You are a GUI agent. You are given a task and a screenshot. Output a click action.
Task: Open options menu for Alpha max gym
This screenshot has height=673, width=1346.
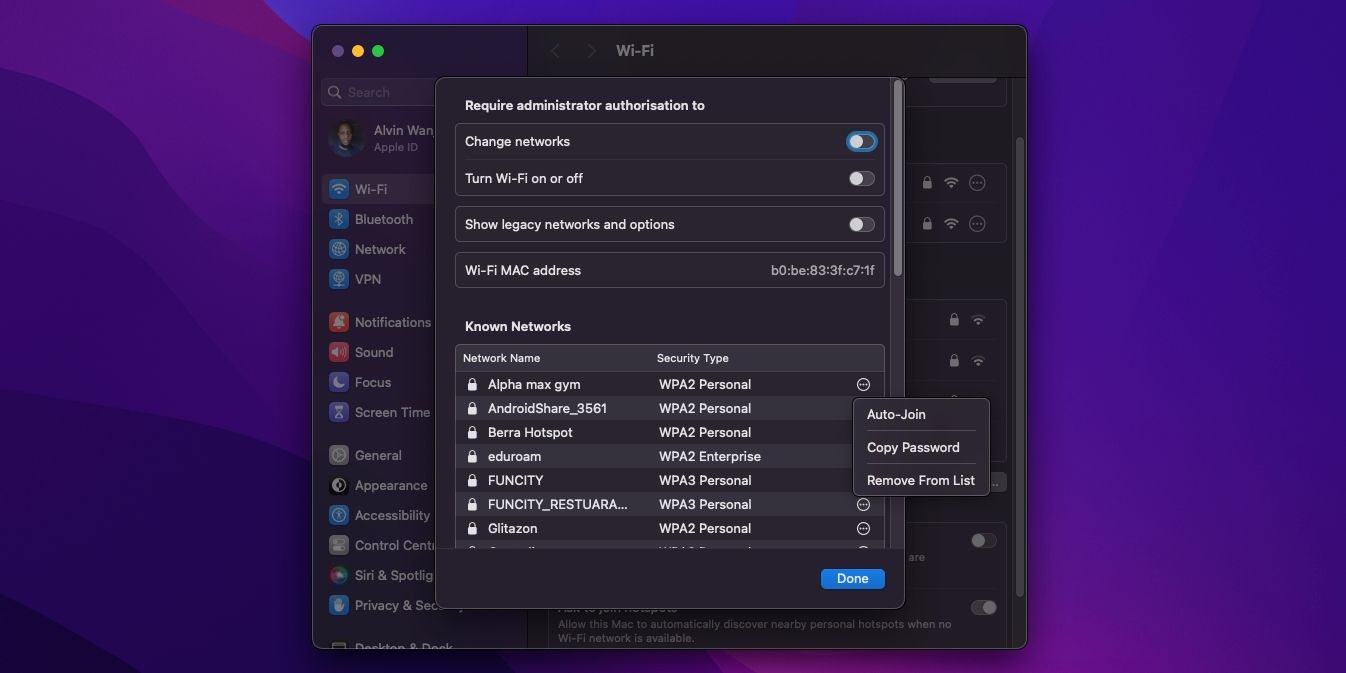coord(862,384)
